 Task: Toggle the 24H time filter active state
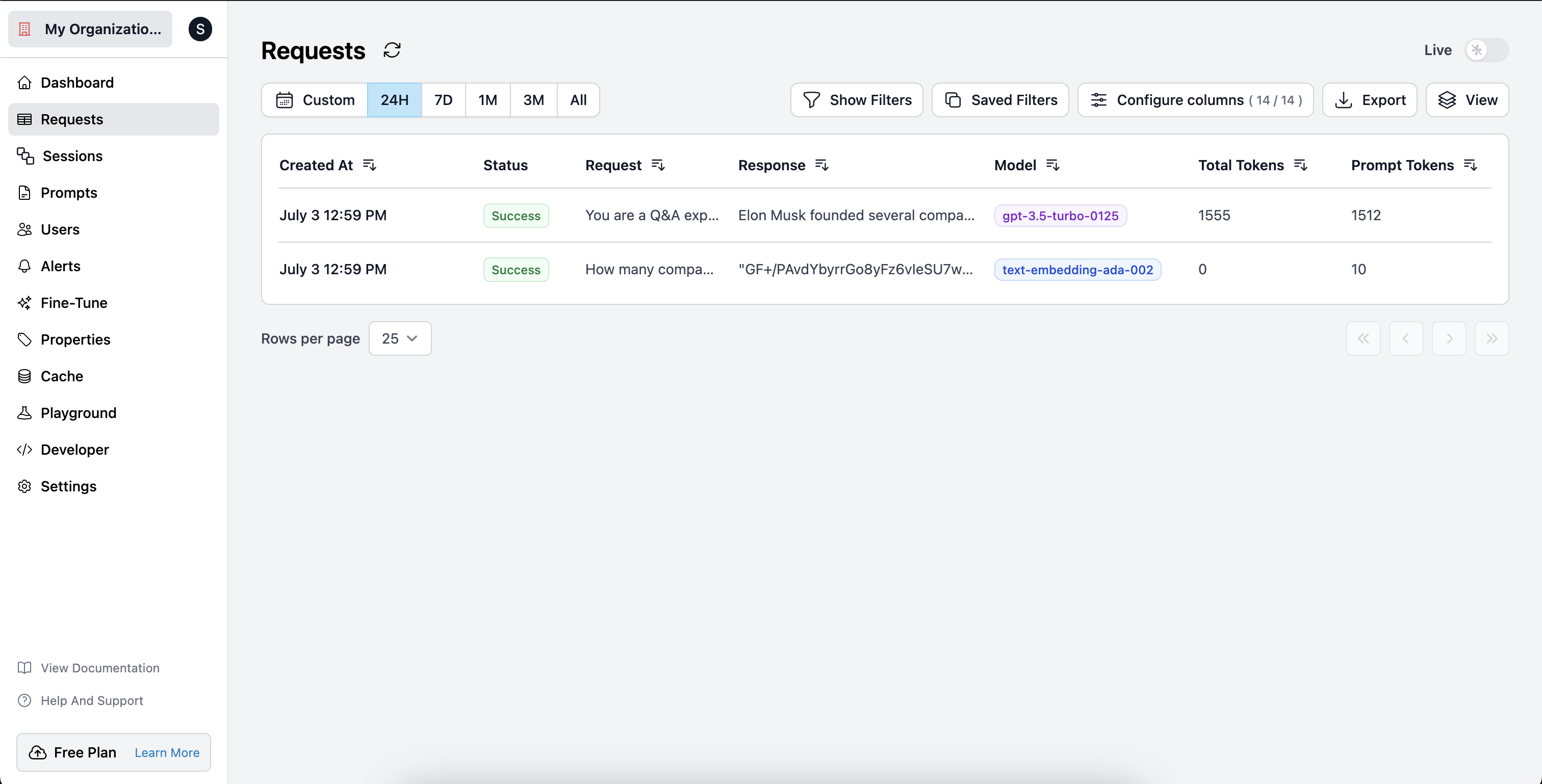(x=394, y=100)
